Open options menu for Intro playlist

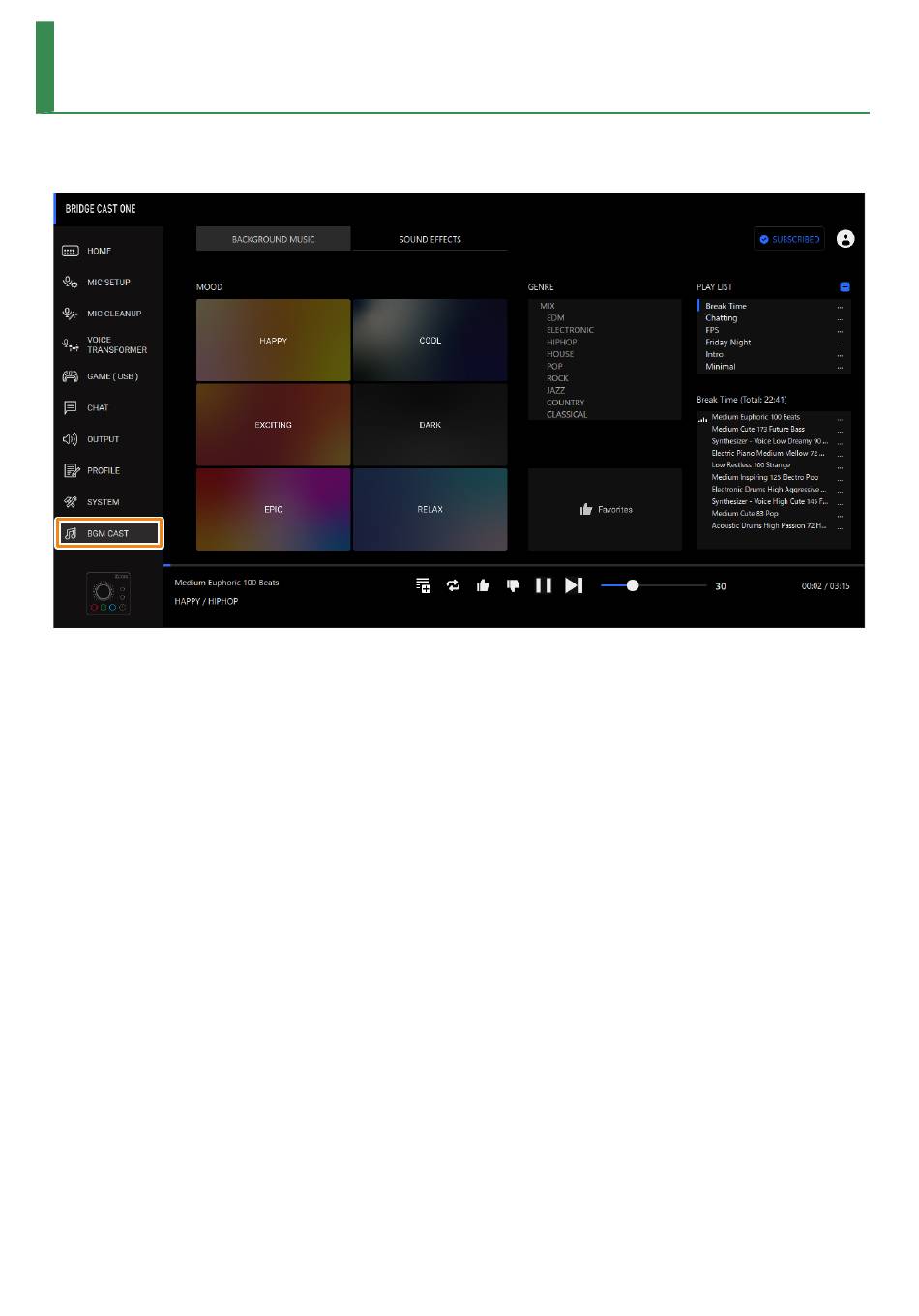click(840, 355)
